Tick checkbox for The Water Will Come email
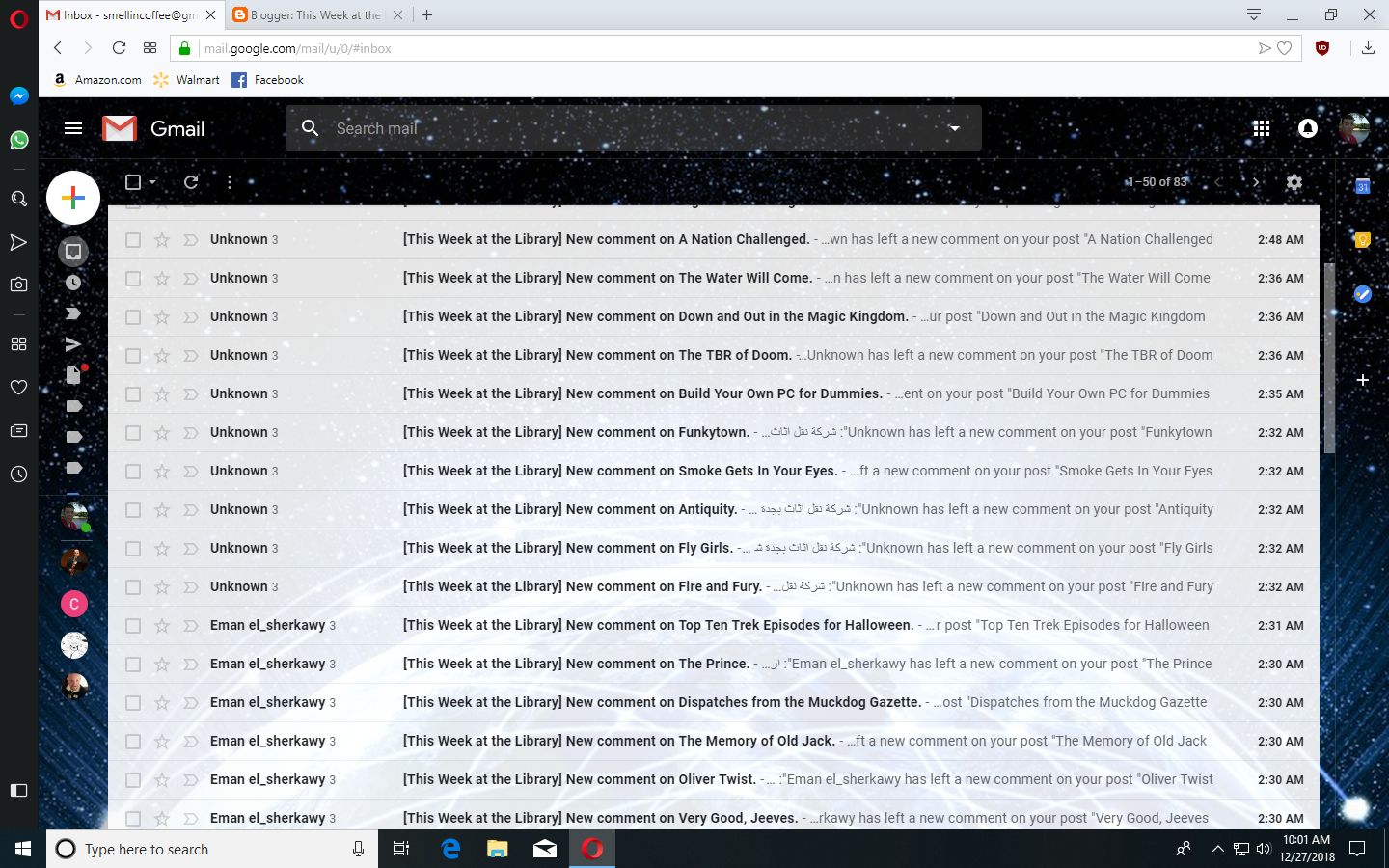1389x868 pixels. coord(133,279)
